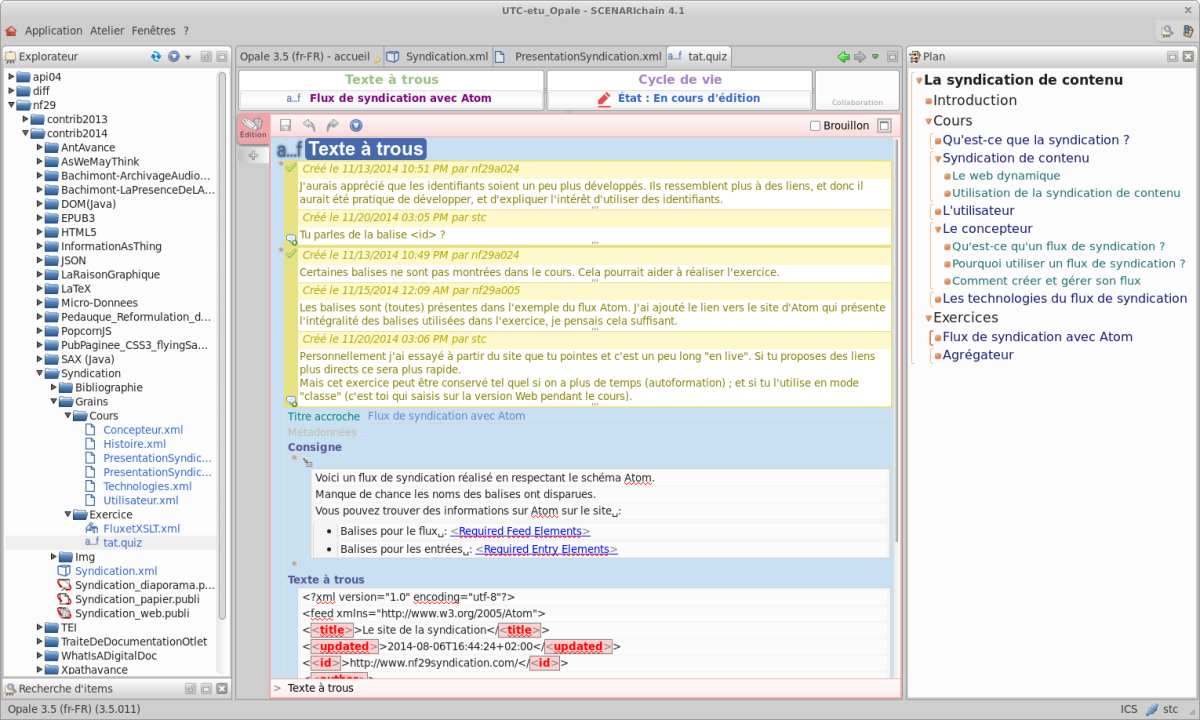Enable the Brouillon checkbox
The width and height of the screenshot is (1200, 720).
tap(815, 126)
